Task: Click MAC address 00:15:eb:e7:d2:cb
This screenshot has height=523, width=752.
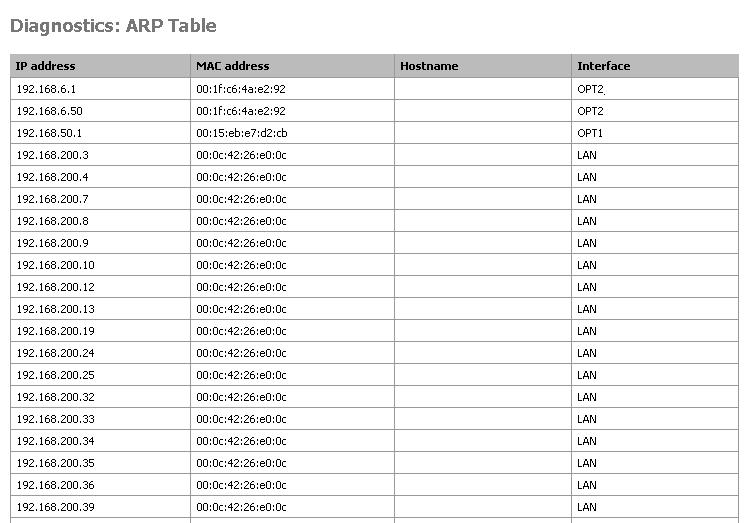Action: (x=242, y=133)
